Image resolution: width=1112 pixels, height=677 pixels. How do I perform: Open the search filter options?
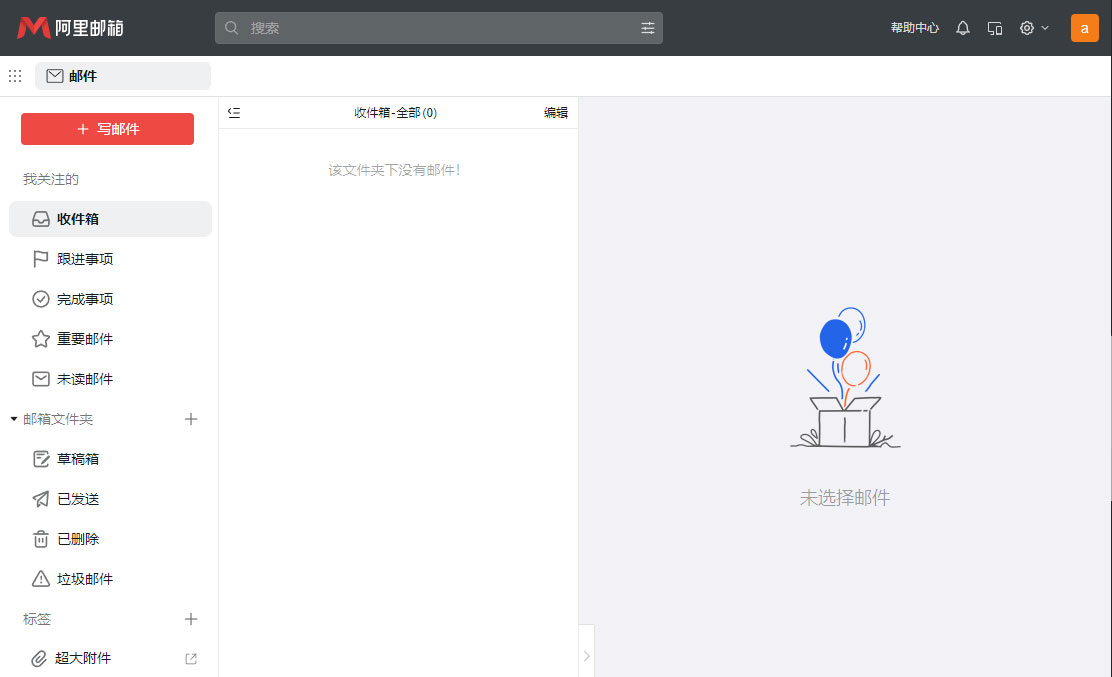pos(648,27)
